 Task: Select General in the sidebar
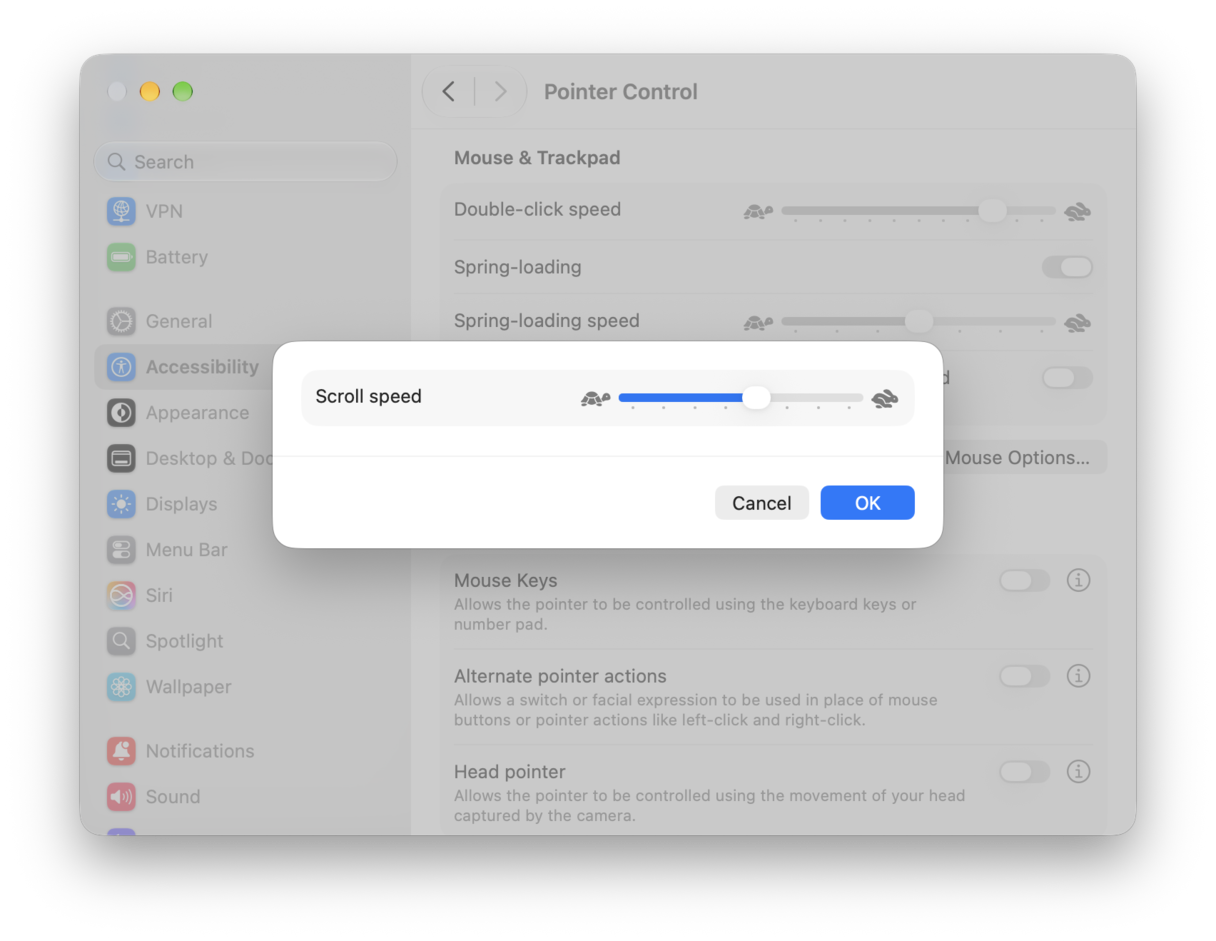245,321
